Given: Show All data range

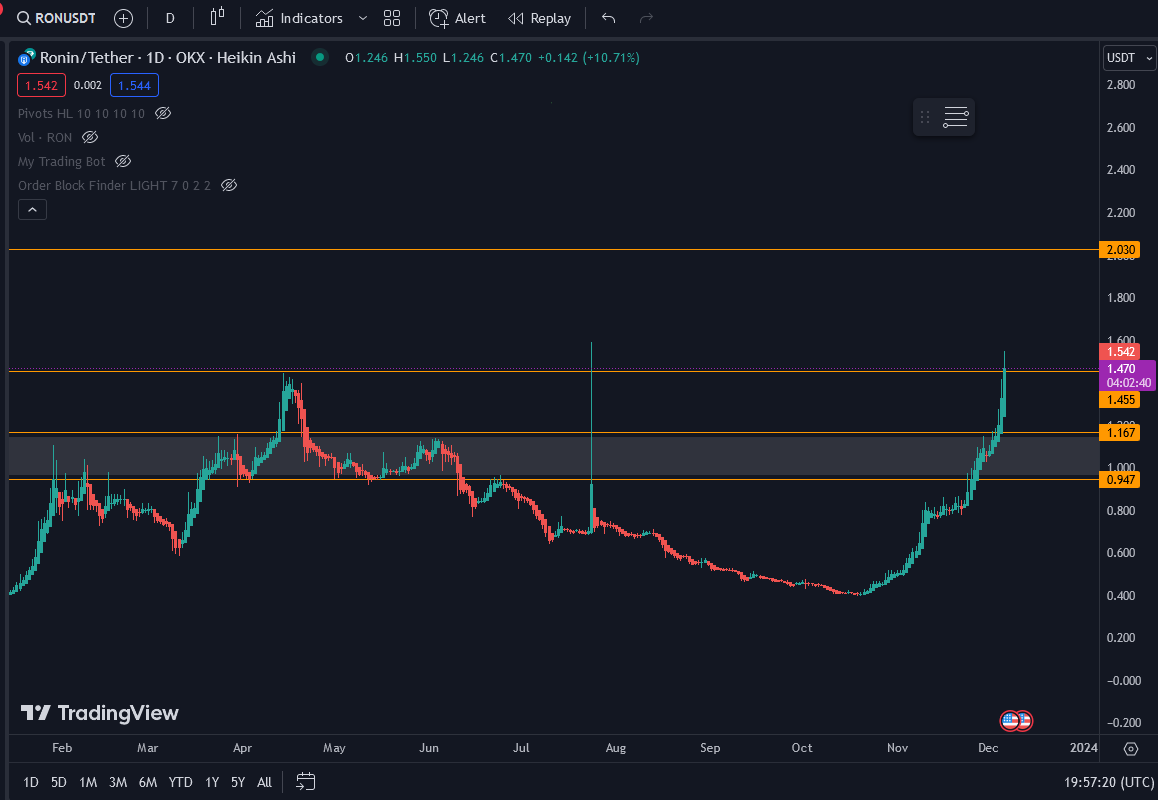Looking at the screenshot, I should click(x=264, y=782).
